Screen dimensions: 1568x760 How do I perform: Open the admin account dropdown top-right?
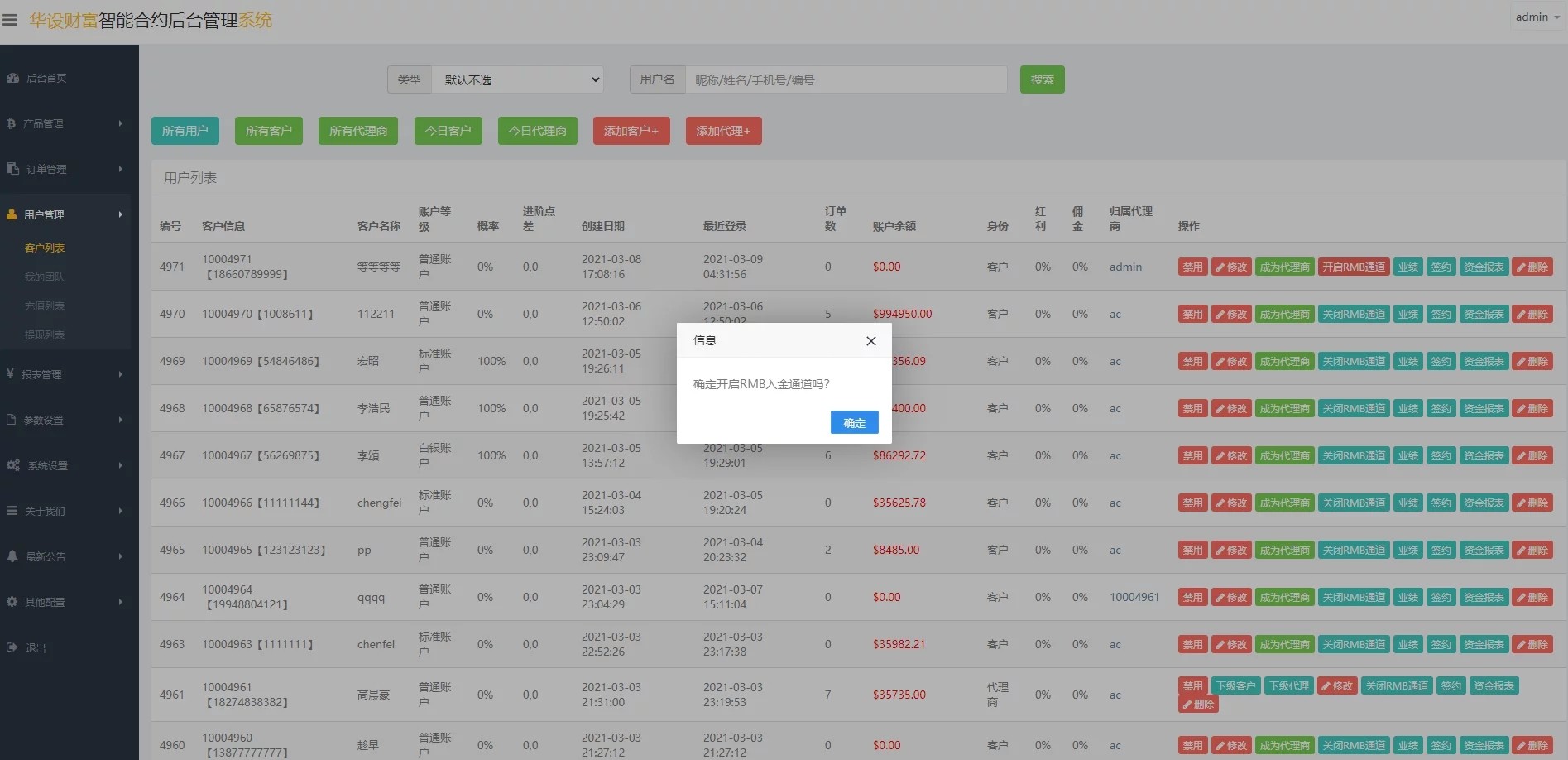point(1536,17)
